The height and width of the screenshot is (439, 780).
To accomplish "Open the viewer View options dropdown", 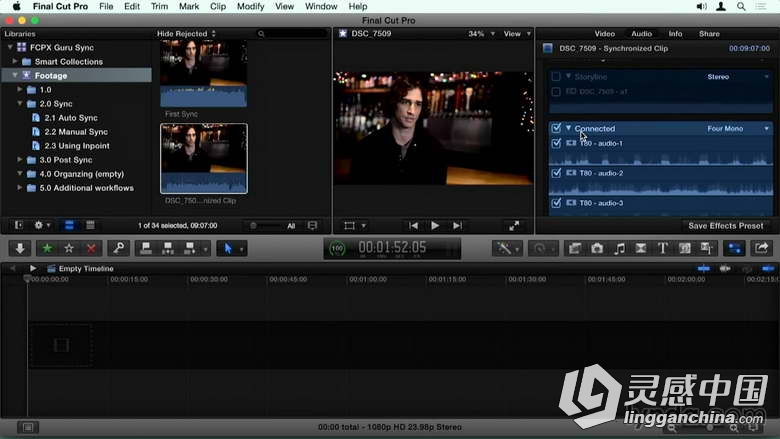I will point(517,33).
